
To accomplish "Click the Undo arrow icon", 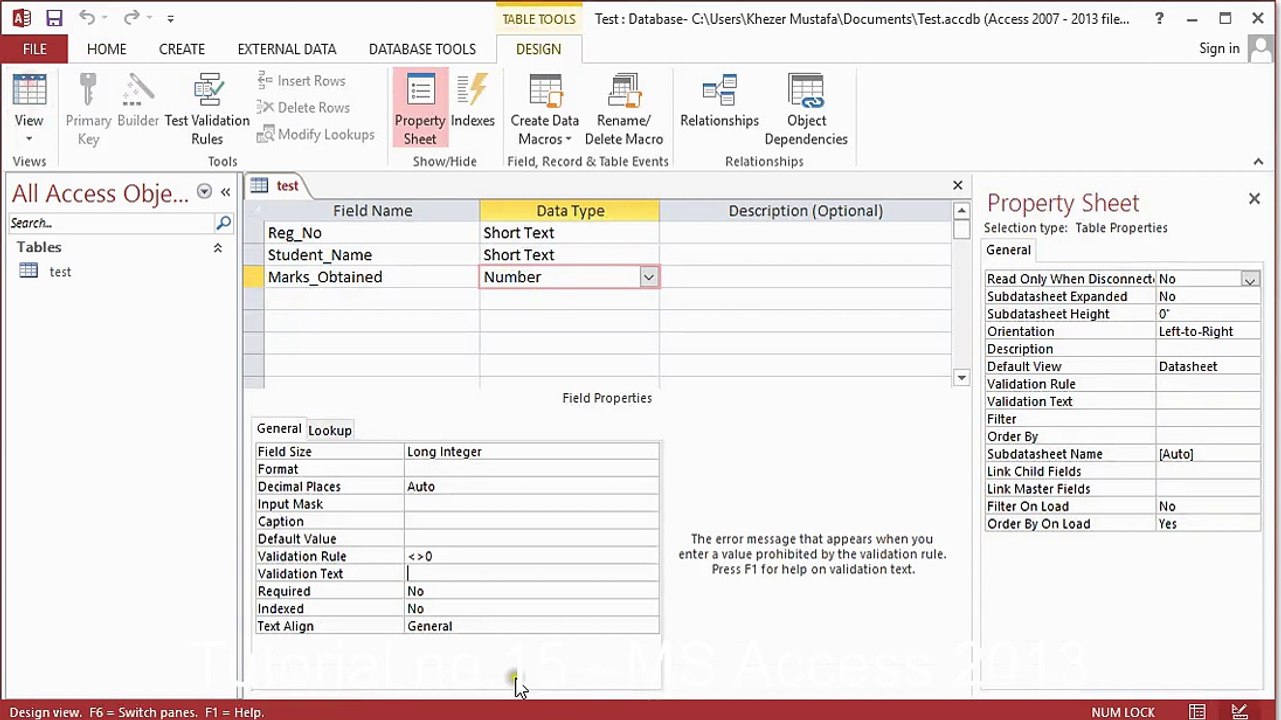I will tap(87, 18).
